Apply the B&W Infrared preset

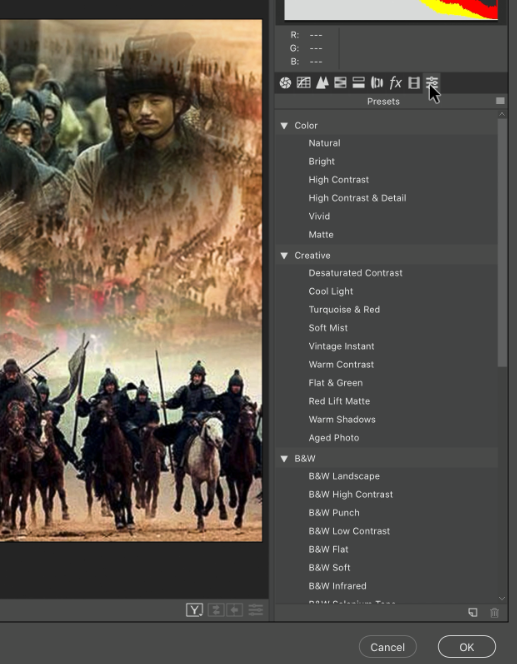click(337, 586)
